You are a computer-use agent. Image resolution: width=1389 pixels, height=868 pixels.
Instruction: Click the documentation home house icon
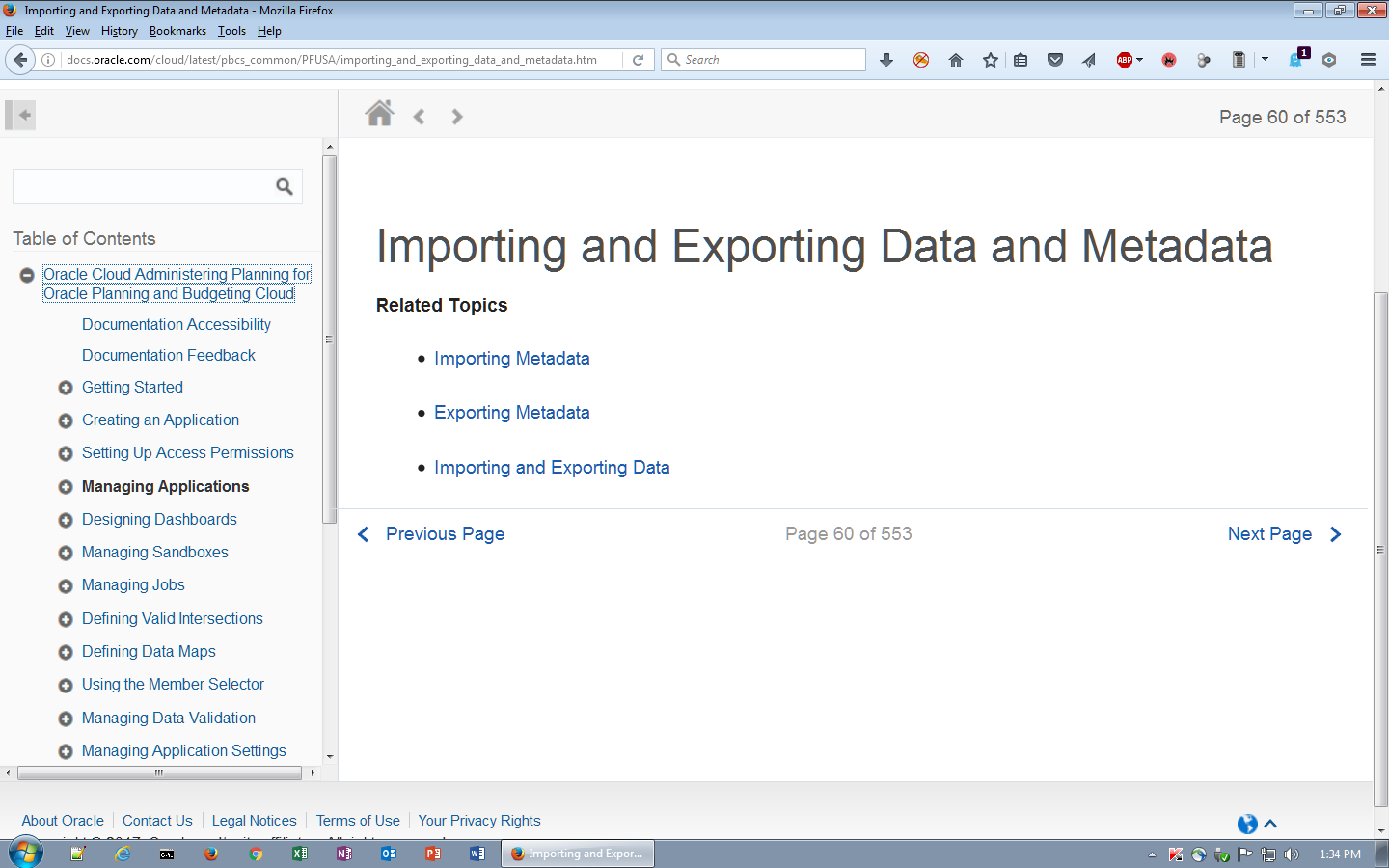click(379, 114)
